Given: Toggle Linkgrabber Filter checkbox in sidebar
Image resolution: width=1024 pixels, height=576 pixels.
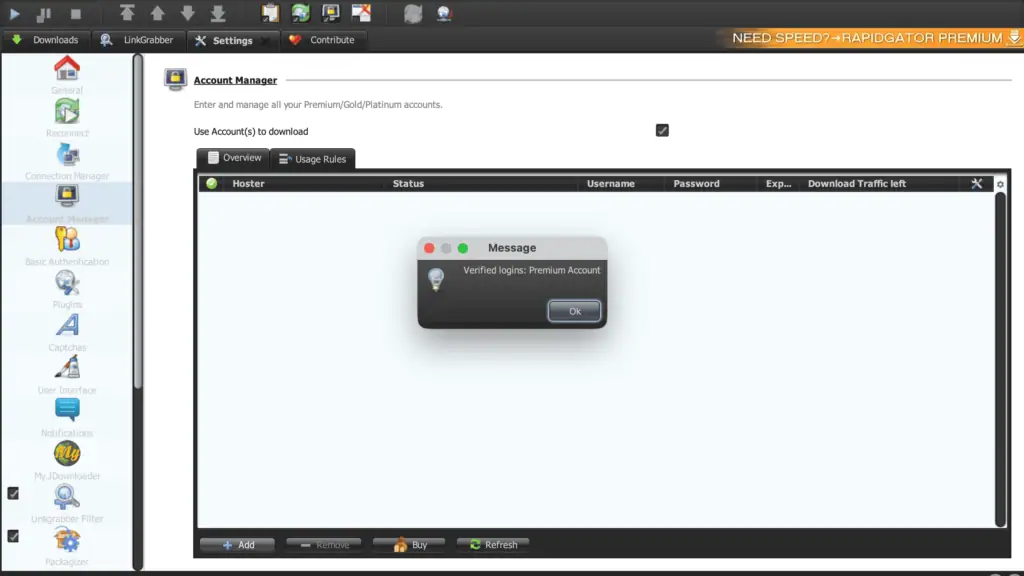Looking at the screenshot, I should 13,493.
